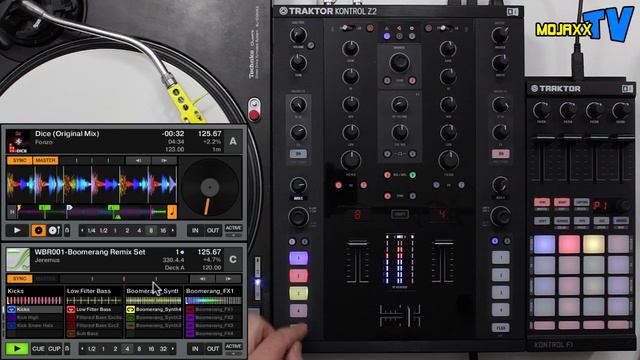The width and height of the screenshot is (640, 360).
Task: Enable dimmed MASTER on Deck C
Action: pos(45,279)
